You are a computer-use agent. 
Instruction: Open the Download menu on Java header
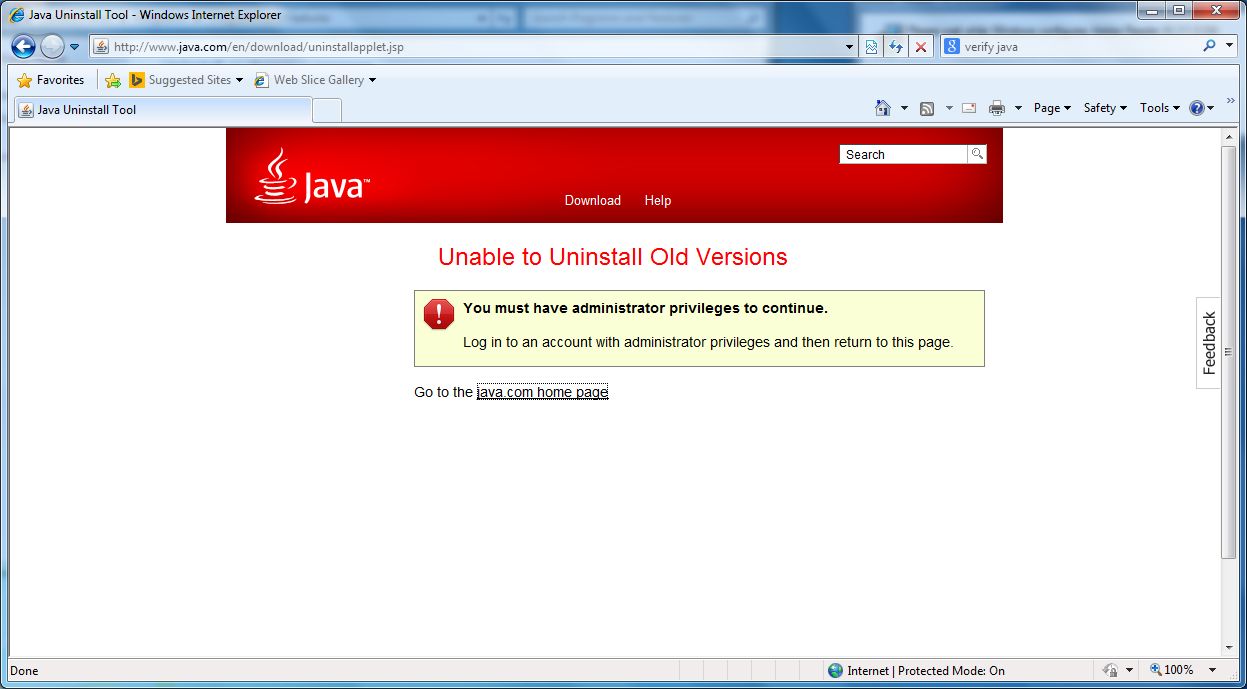pyautogui.click(x=592, y=200)
